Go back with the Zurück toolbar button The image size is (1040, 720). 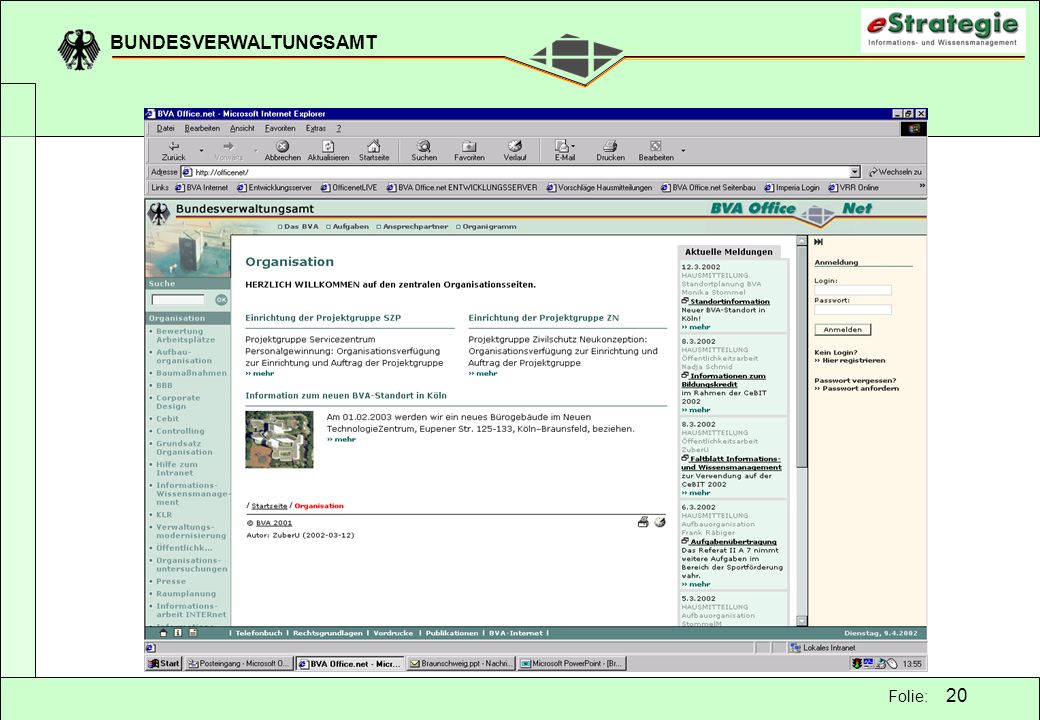[x=173, y=151]
